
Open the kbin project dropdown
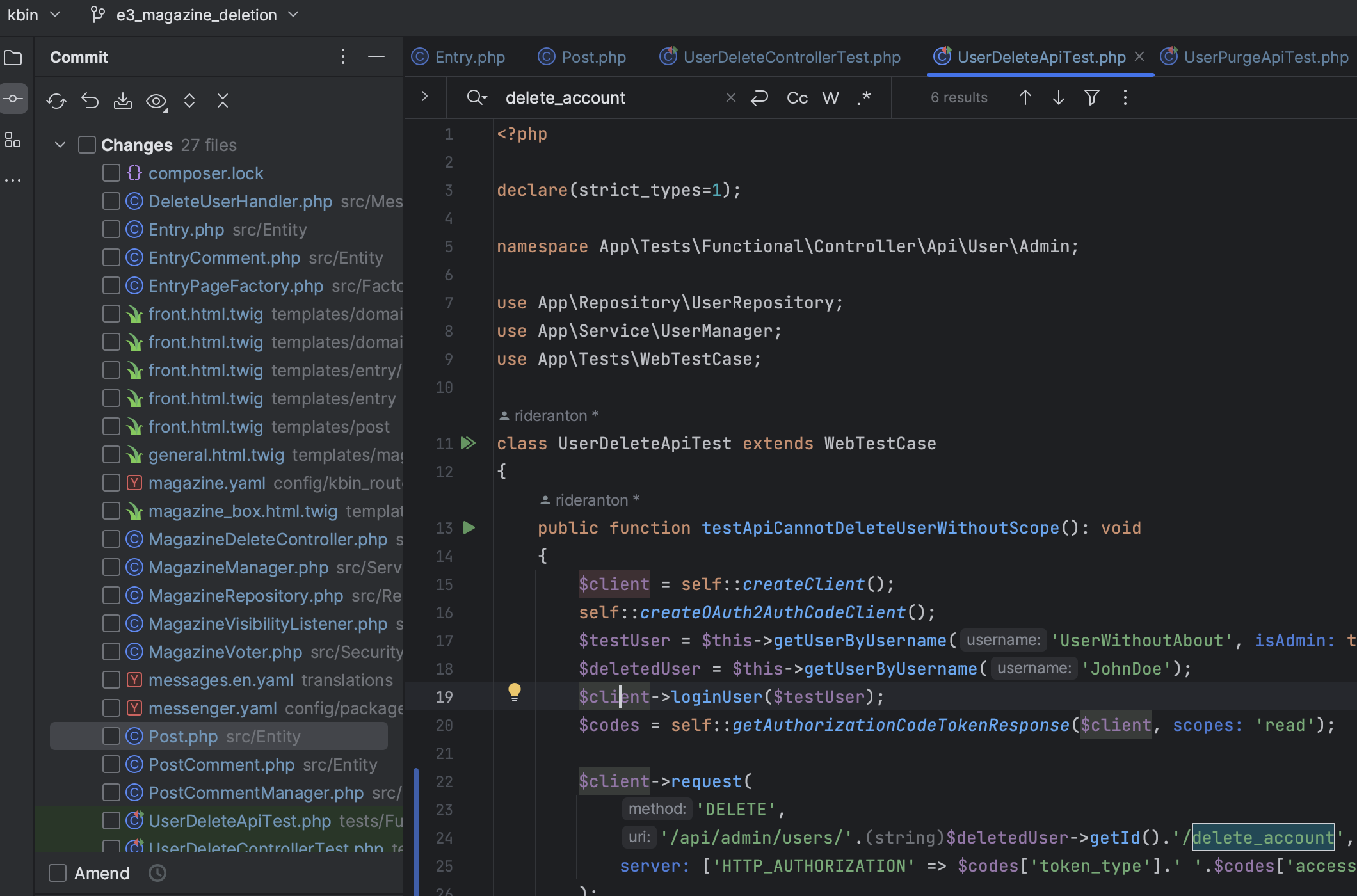[33, 15]
